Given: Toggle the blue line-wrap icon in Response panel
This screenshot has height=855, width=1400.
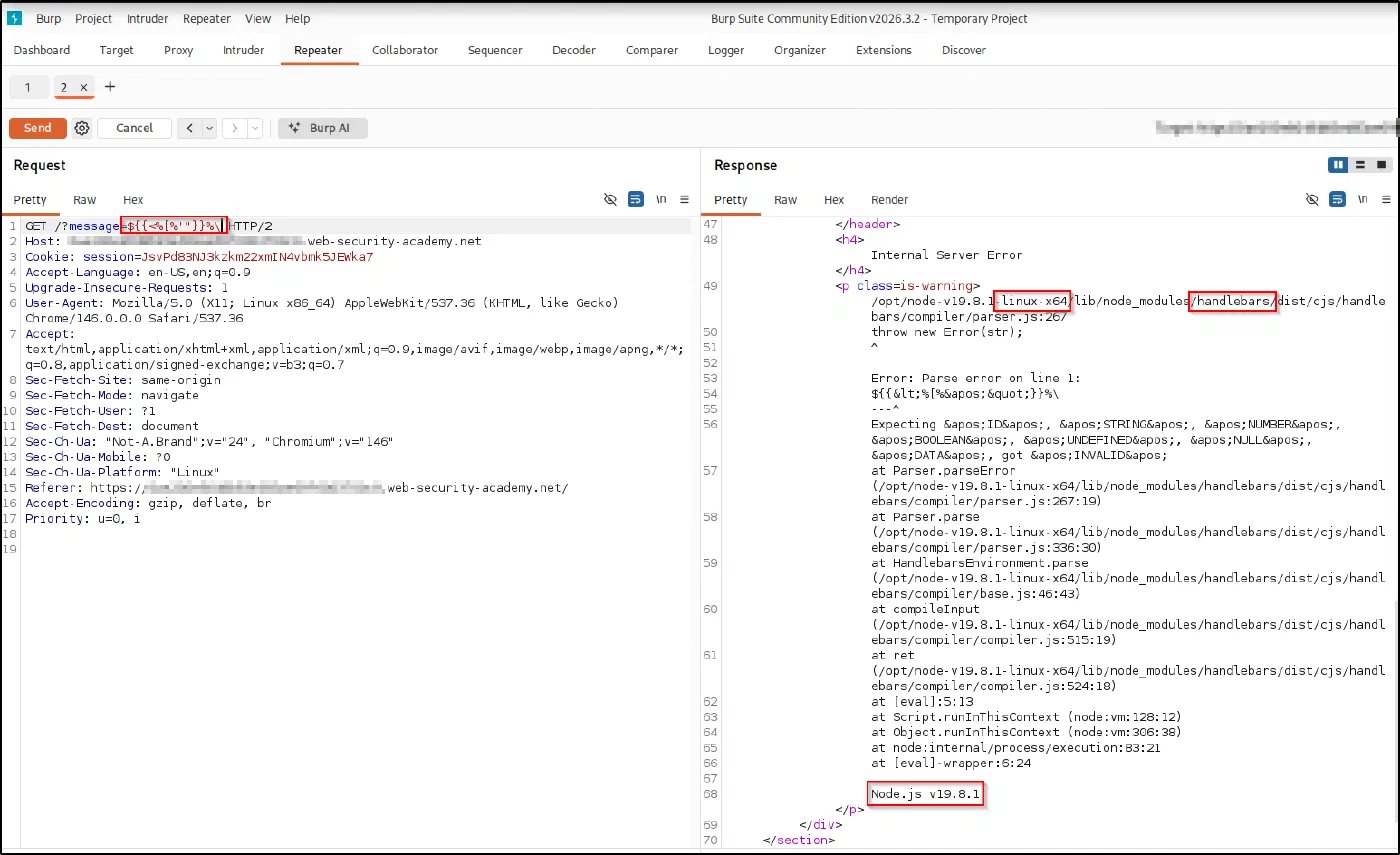Looking at the screenshot, I should [x=1337, y=200].
